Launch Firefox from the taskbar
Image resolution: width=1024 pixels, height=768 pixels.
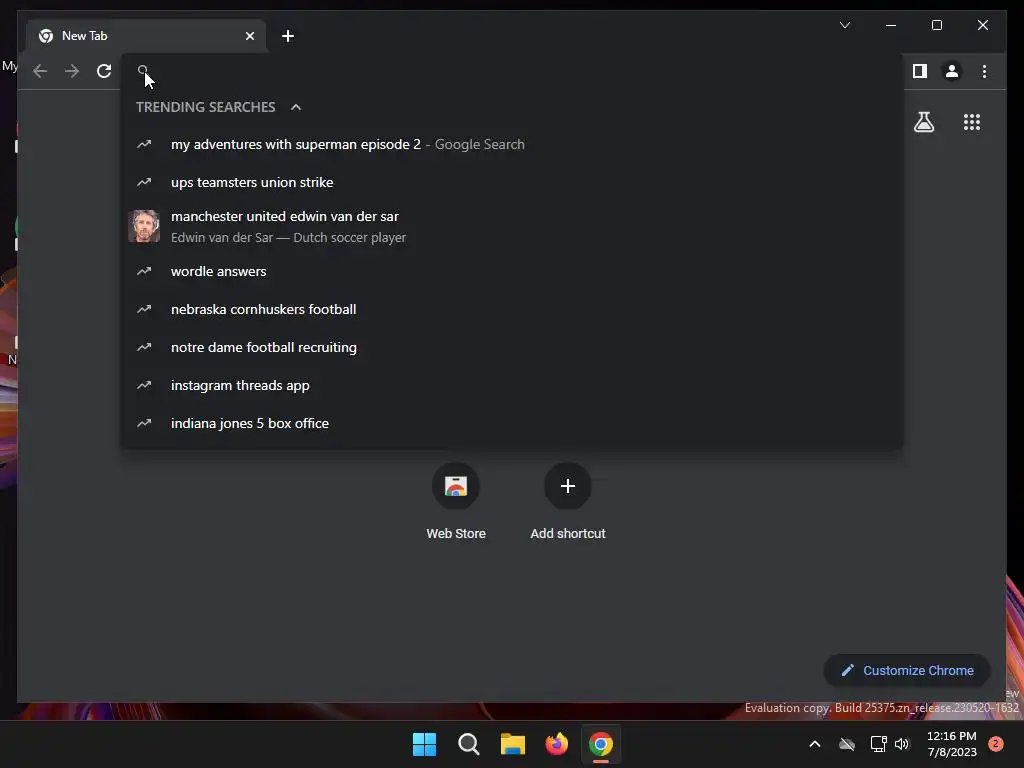pyautogui.click(x=556, y=744)
